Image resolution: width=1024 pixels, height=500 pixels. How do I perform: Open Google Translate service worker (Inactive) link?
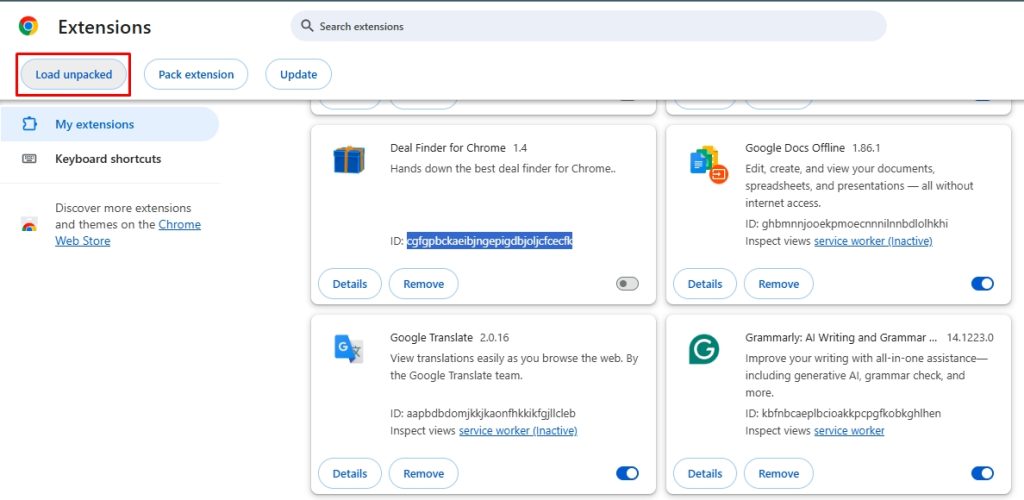pyautogui.click(x=518, y=431)
